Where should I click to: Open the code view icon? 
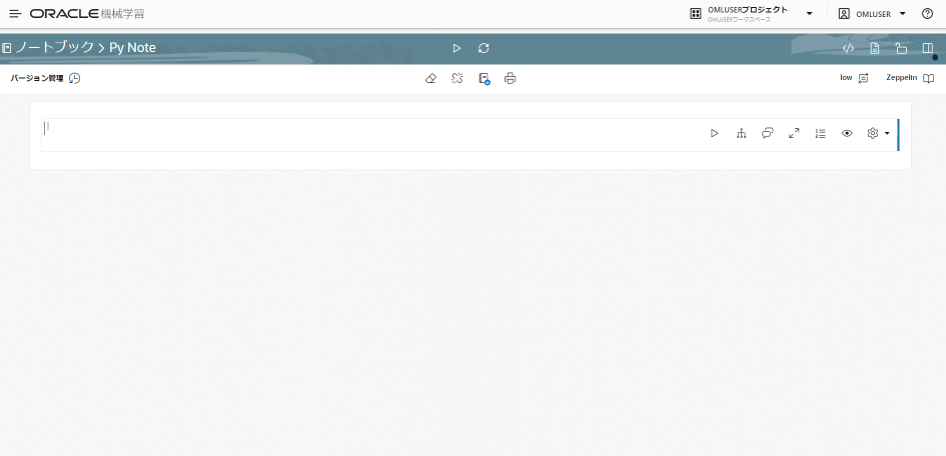tap(848, 48)
